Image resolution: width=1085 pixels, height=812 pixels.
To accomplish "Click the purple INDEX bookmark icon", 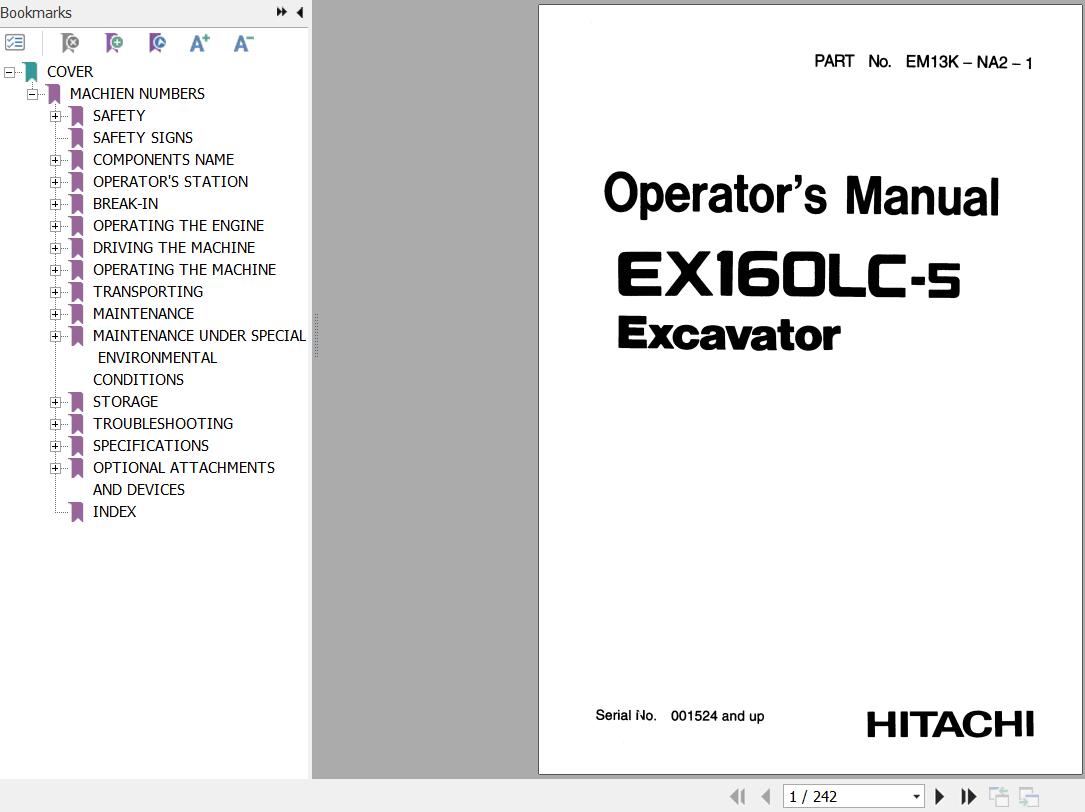I will coord(78,512).
